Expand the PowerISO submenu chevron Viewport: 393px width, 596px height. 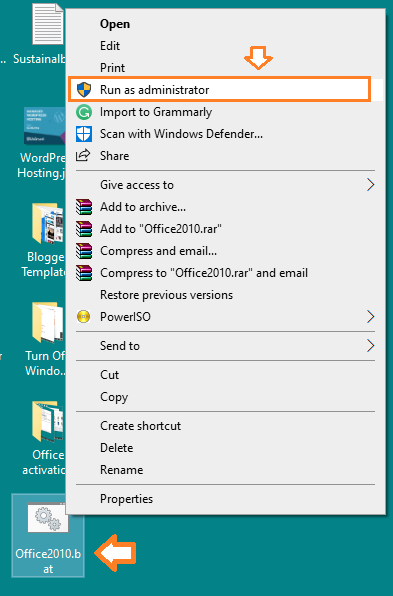(371, 317)
